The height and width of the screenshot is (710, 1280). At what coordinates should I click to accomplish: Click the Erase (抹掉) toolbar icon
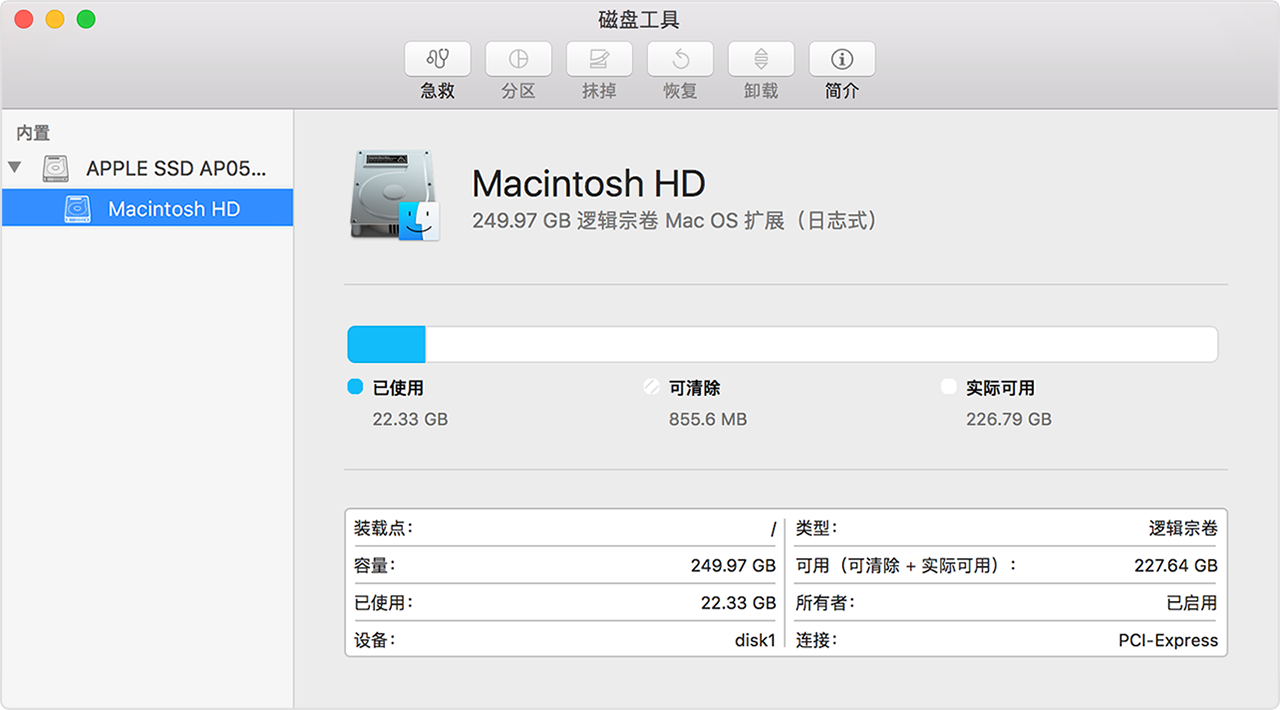coord(599,59)
